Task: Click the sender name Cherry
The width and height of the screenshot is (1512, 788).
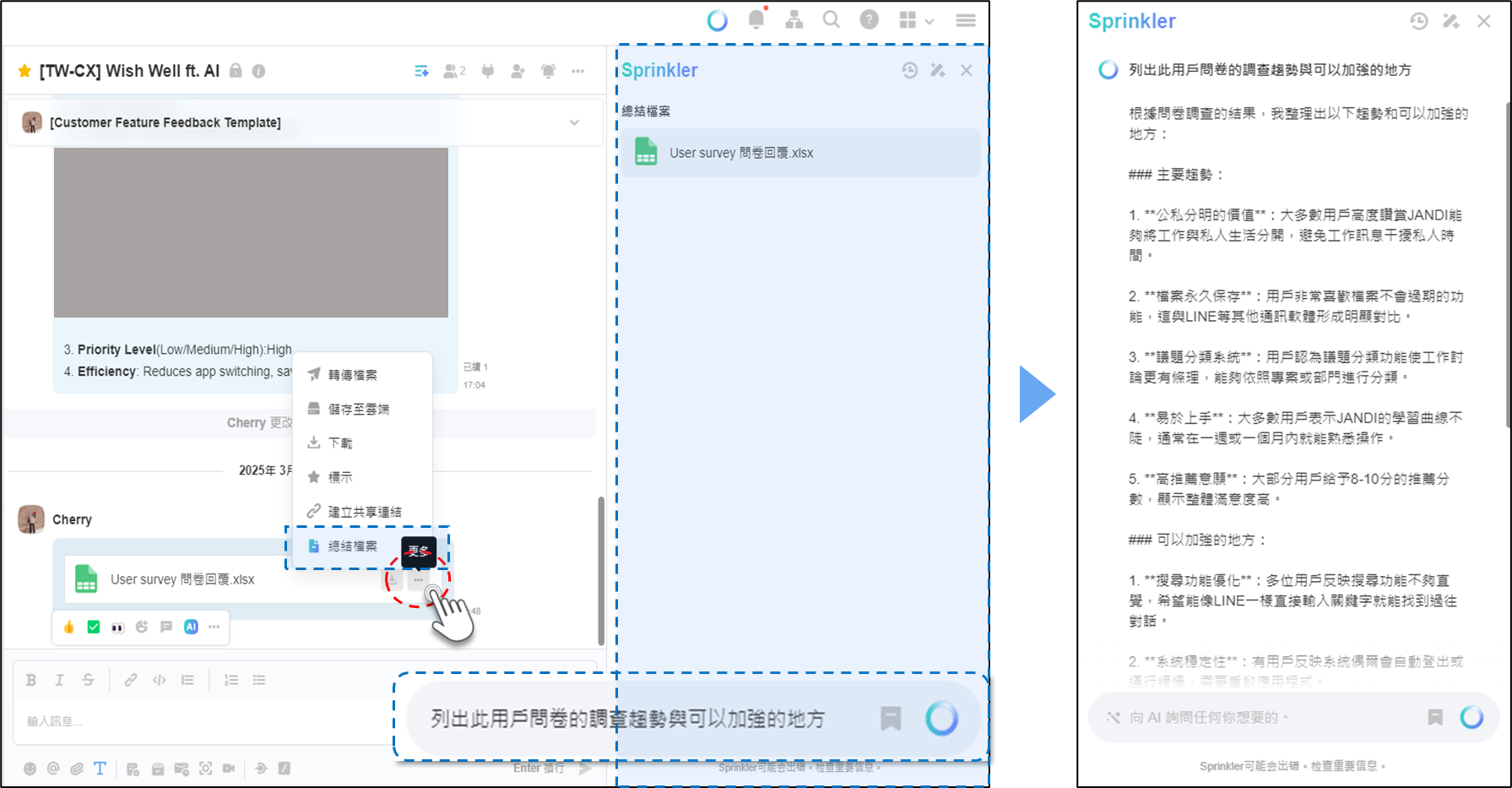Action: click(72, 519)
